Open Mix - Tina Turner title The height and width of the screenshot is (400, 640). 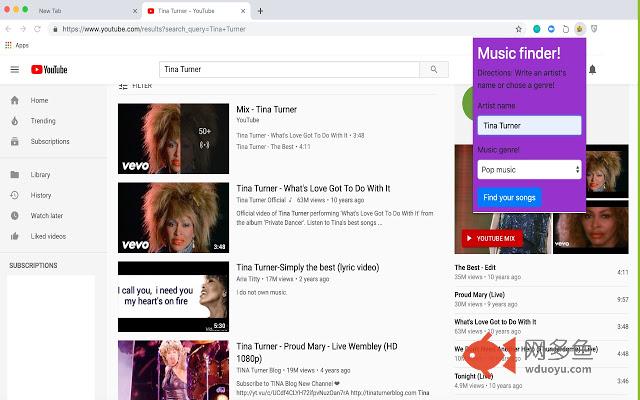267,109
